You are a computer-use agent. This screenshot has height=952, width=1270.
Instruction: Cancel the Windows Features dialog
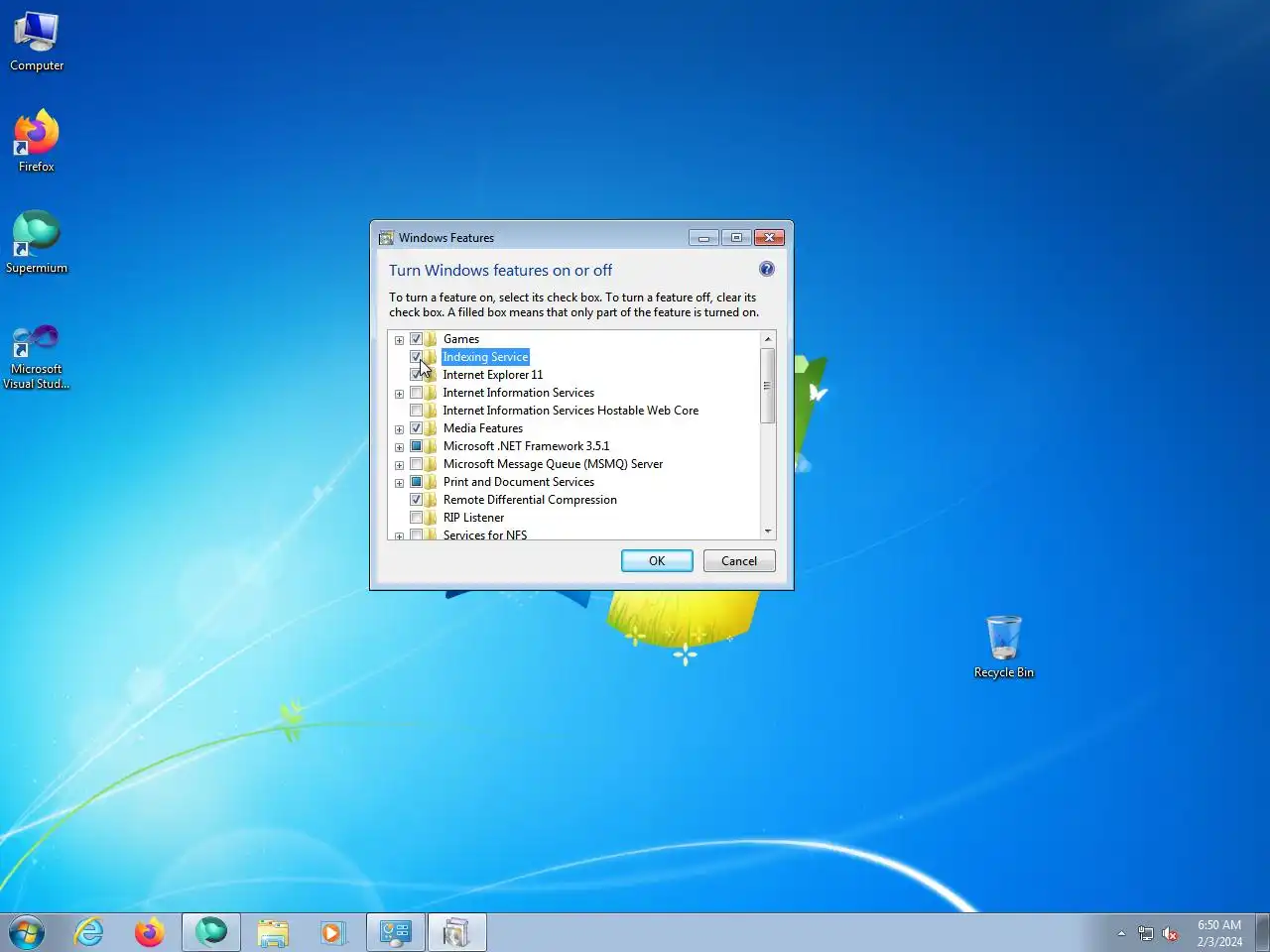739,561
